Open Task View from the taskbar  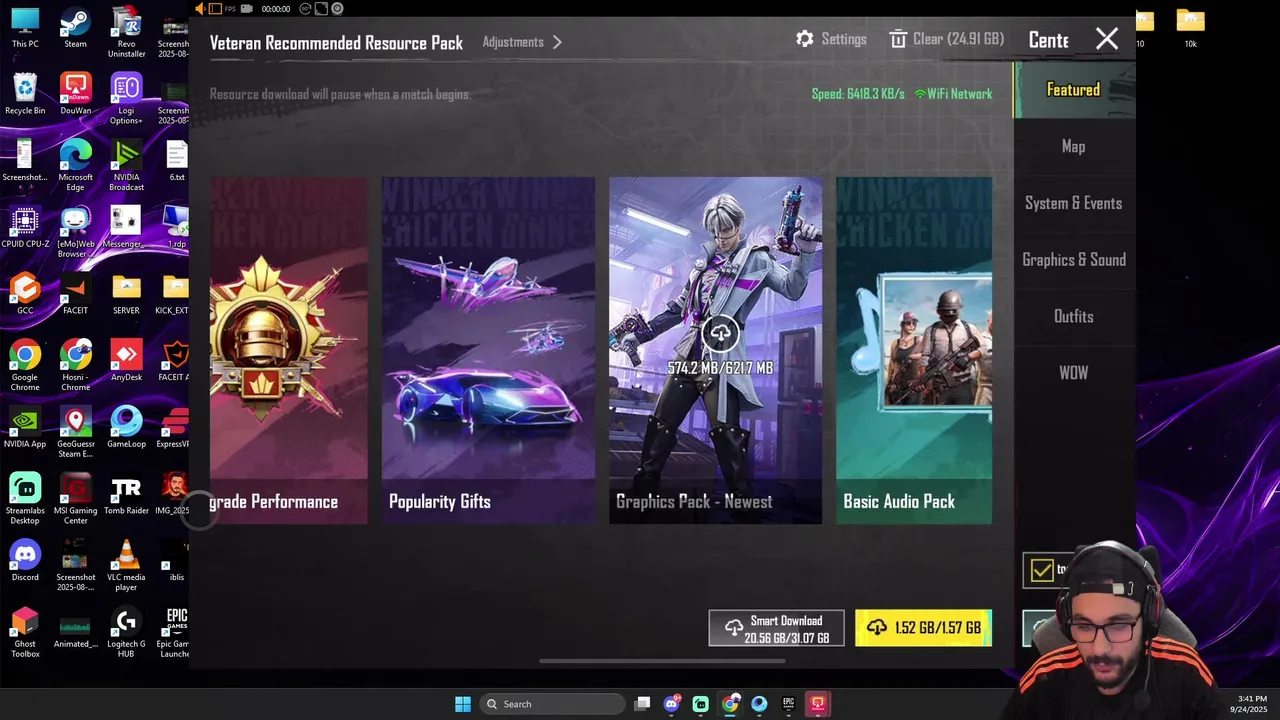[x=642, y=704]
